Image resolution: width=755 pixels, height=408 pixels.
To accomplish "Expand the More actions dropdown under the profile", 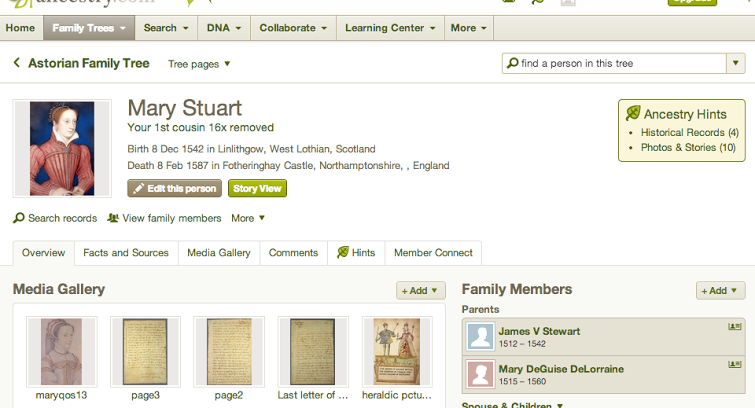I will [249, 218].
